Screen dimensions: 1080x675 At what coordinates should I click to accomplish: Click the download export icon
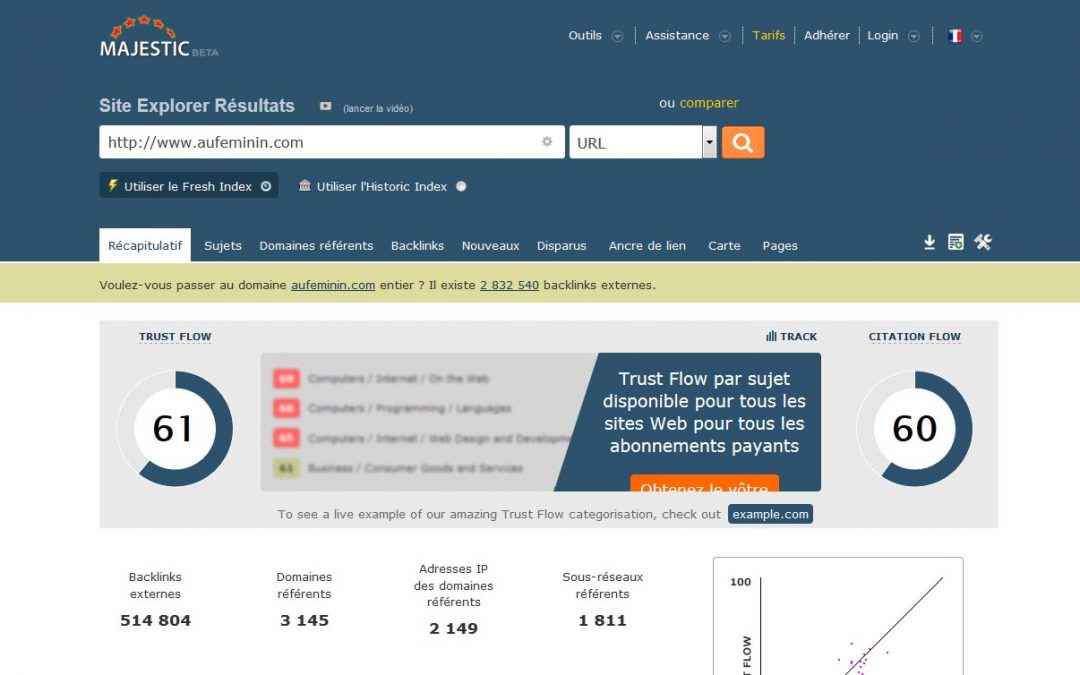[x=929, y=242]
